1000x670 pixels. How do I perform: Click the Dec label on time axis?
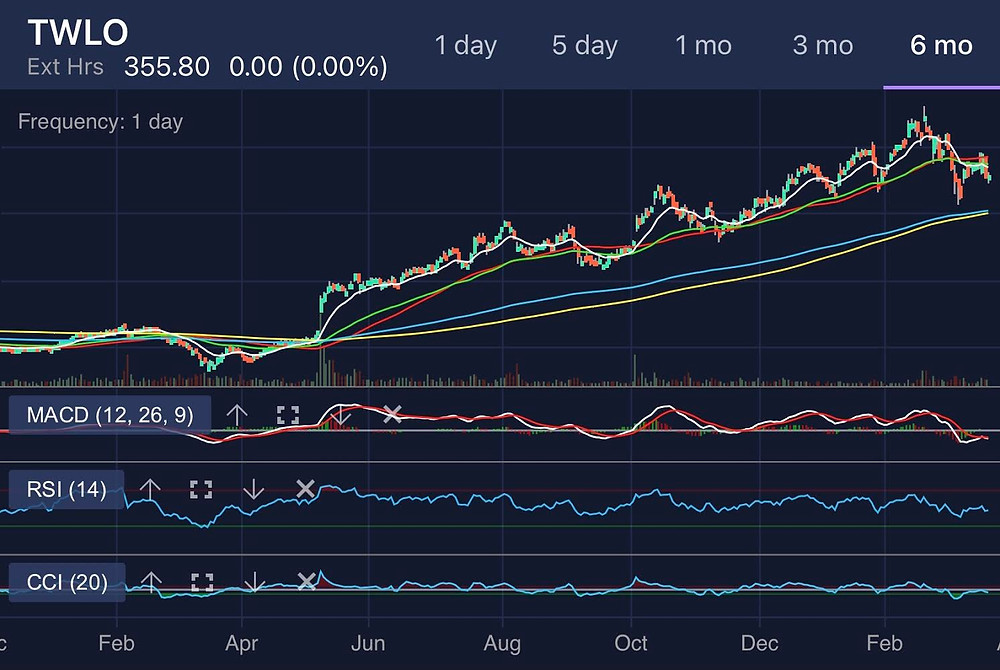pos(760,643)
